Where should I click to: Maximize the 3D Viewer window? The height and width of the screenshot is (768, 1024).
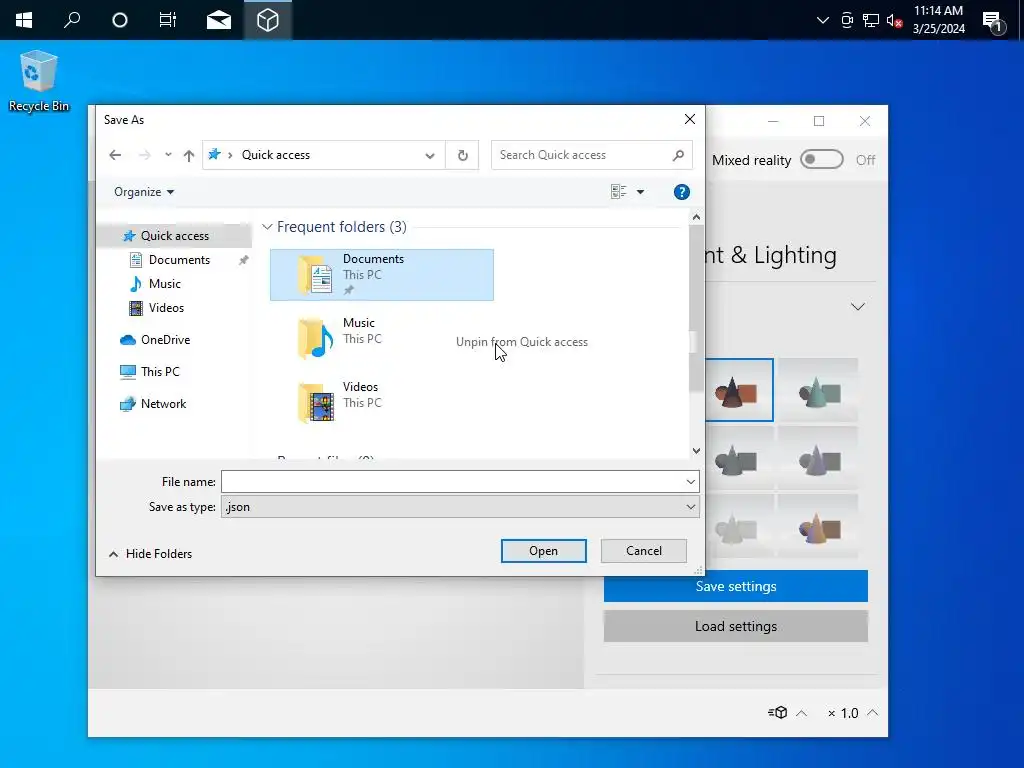[819, 121]
